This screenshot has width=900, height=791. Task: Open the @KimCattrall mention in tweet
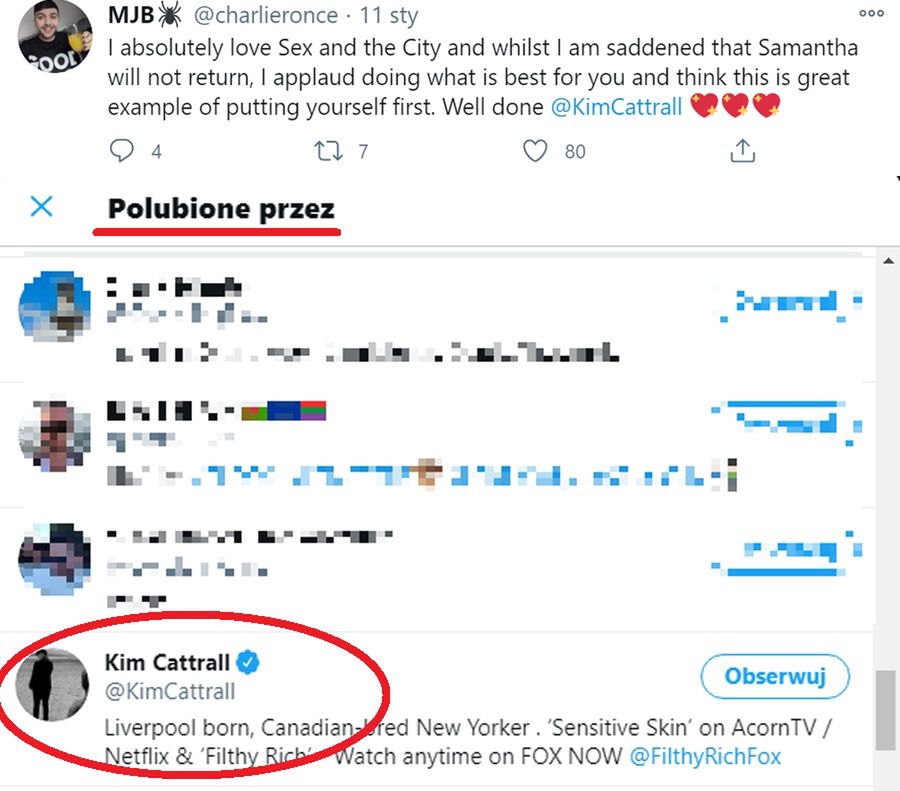616,107
